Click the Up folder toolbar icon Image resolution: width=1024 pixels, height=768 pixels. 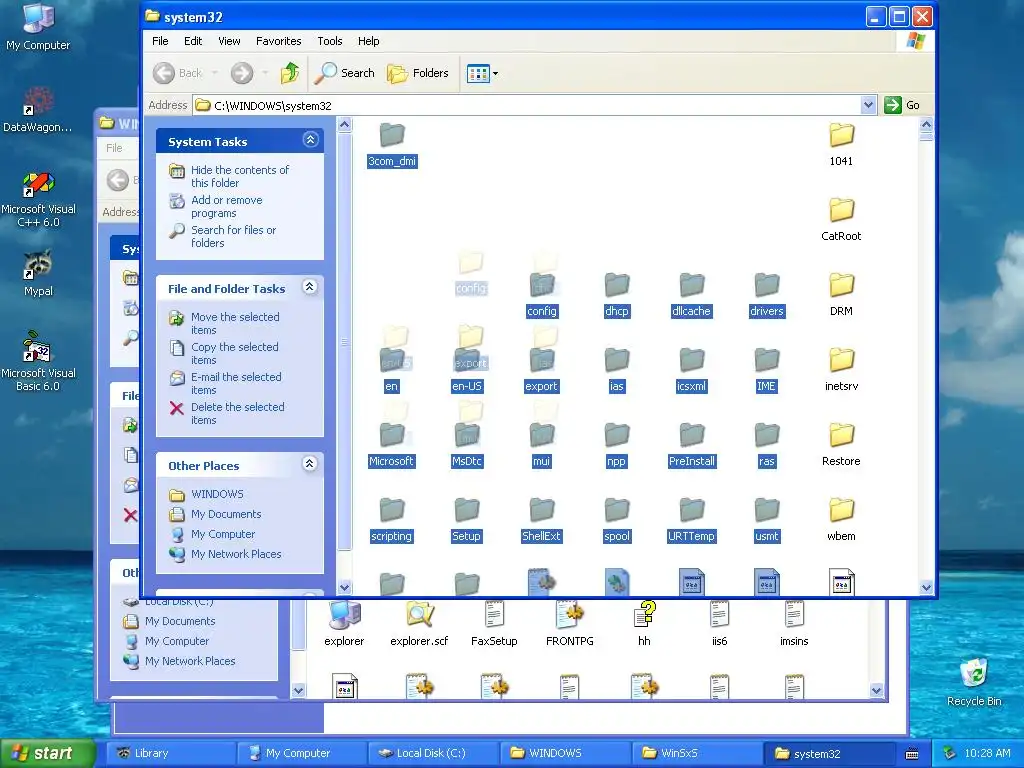click(290, 73)
